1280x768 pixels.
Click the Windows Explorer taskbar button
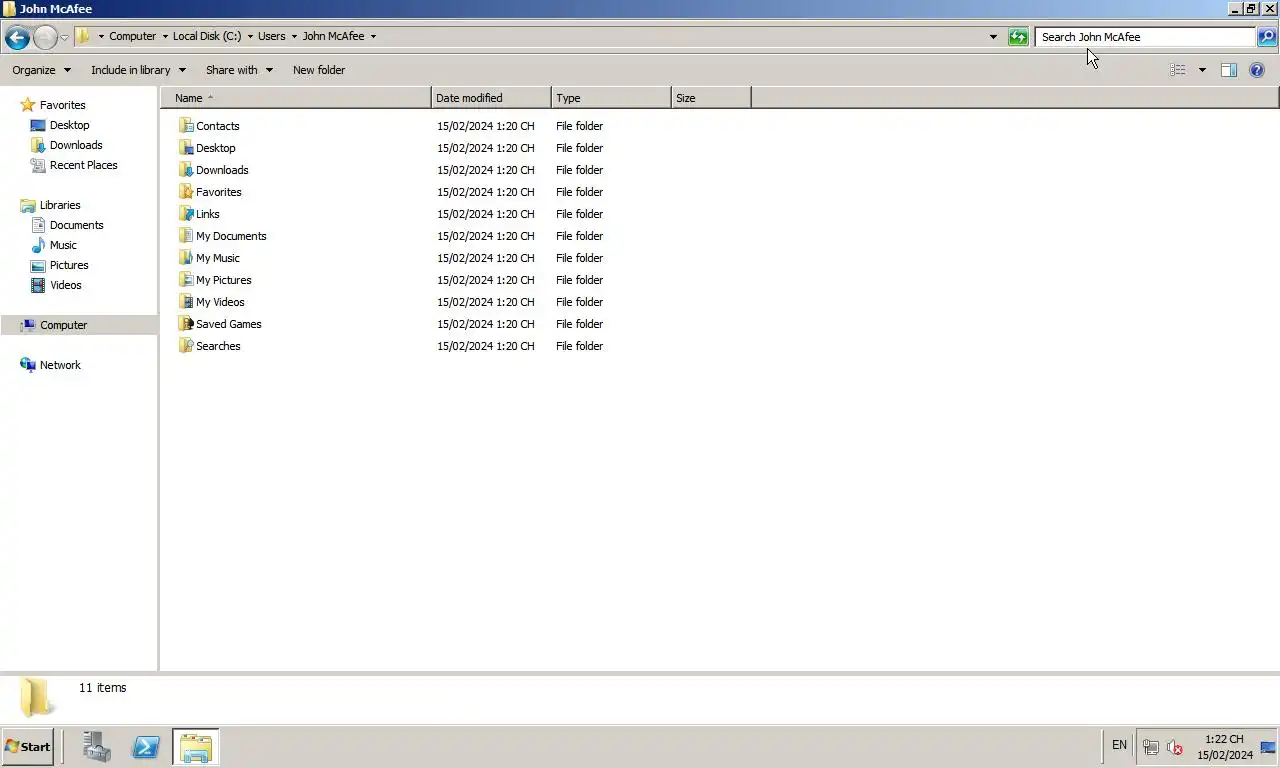(x=195, y=747)
